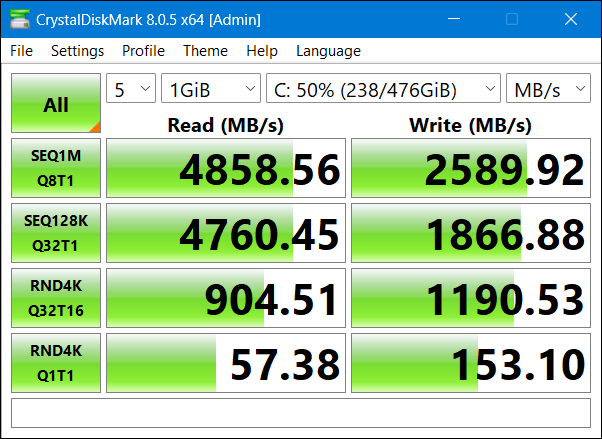Open the Settings menu
The height and width of the screenshot is (439, 602).
click(77, 51)
